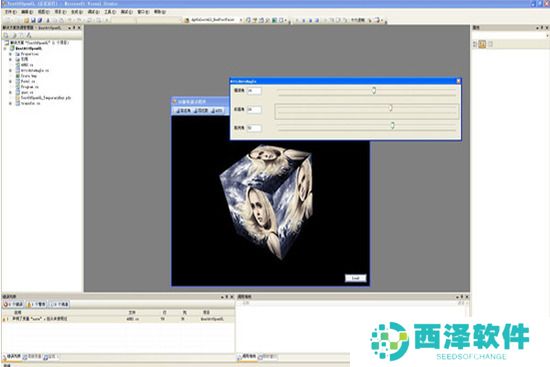Image resolution: width=550 pixels, height=367 pixels.
Task: Click the Load button in cube window
Action: [355, 278]
